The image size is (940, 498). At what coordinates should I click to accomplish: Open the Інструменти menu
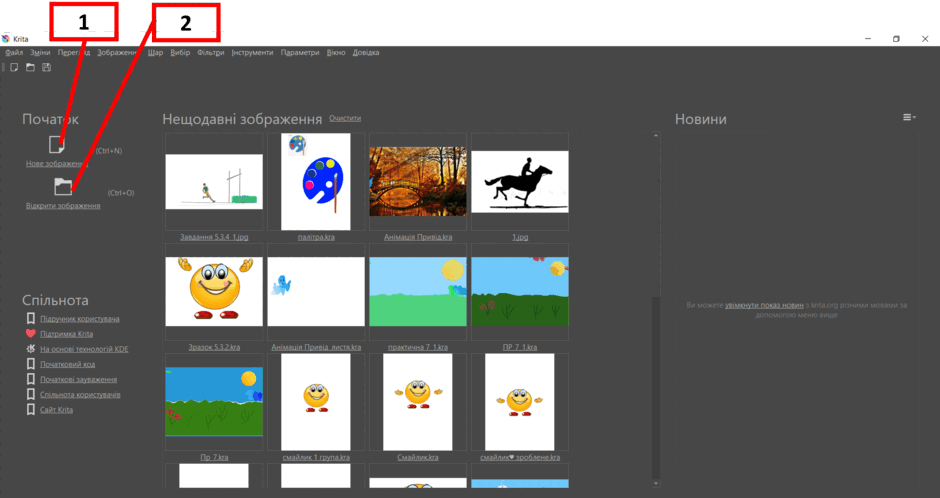pyautogui.click(x=252, y=53)
